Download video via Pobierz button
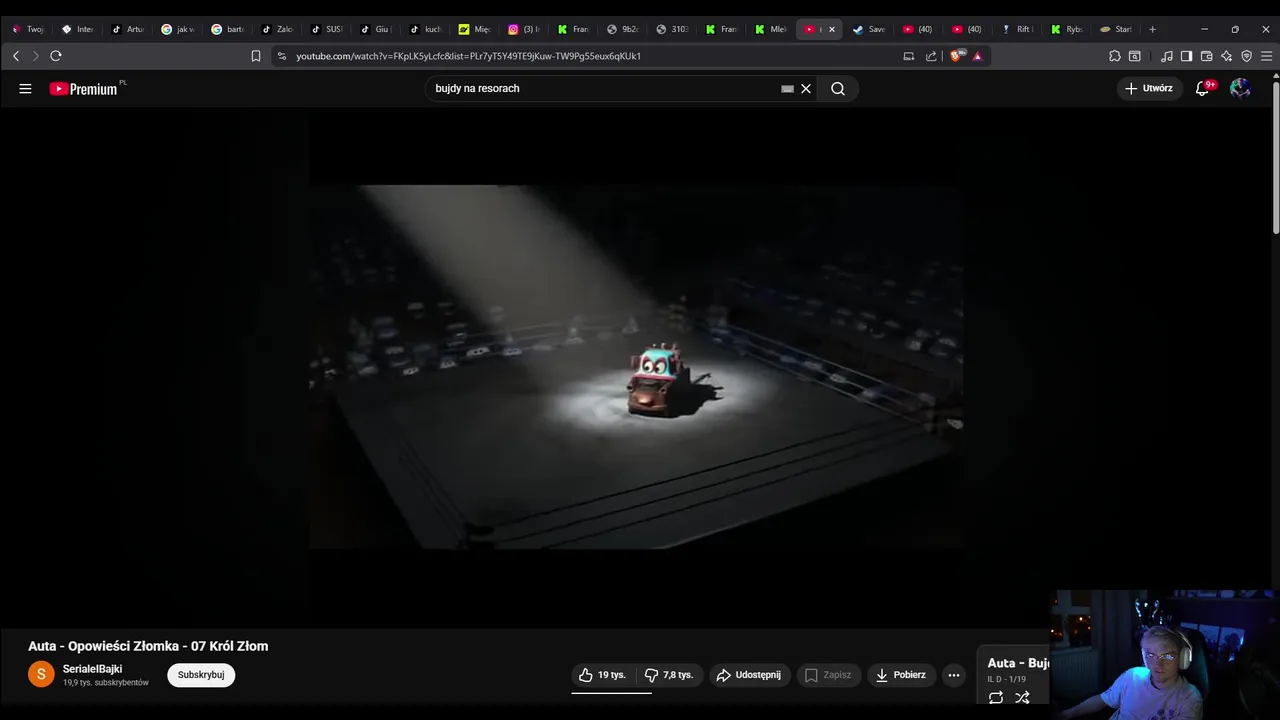This screenshot has width=1280, height=720. (x=901, y=675)
